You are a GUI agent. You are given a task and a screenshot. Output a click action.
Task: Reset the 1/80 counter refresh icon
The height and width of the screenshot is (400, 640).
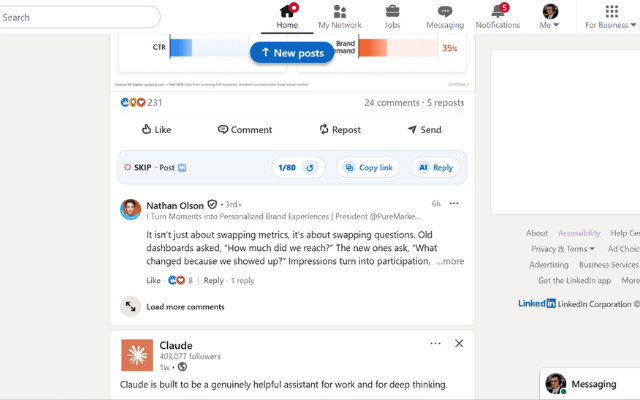coord(310,167)
